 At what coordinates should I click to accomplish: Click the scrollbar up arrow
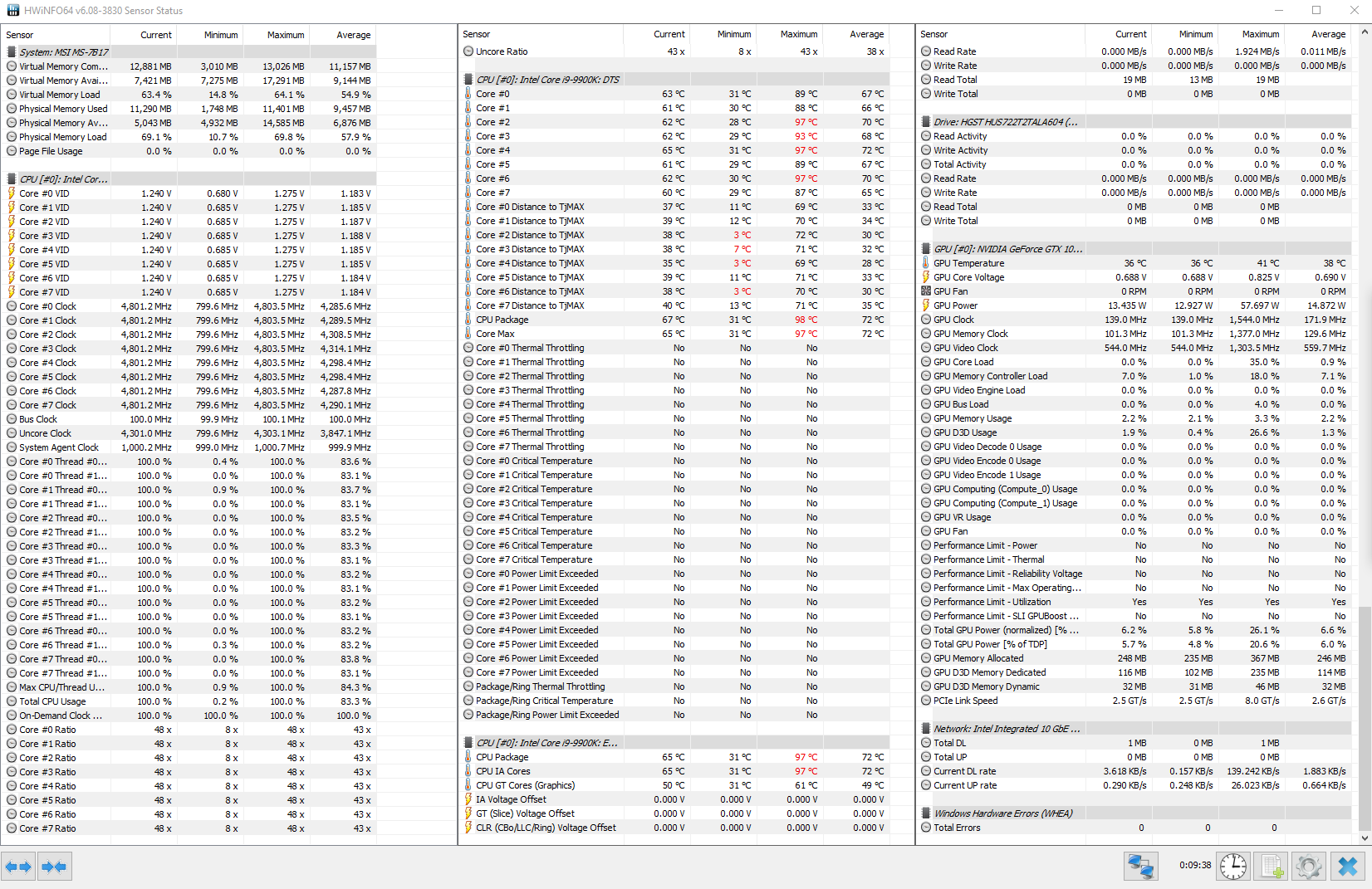pyautogui.click(x=1365, y=32)
